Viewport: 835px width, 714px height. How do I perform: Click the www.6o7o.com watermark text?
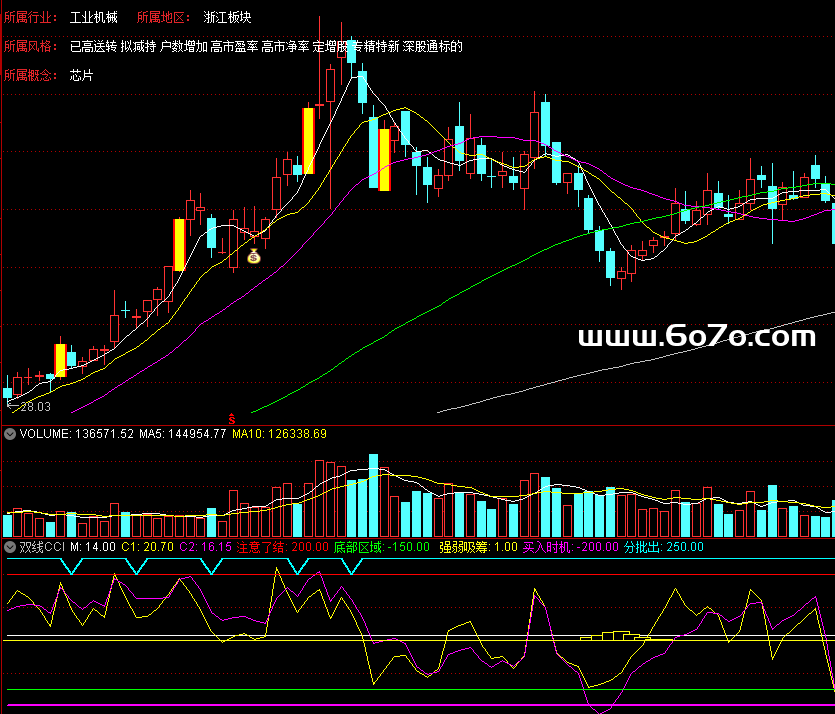697,338
